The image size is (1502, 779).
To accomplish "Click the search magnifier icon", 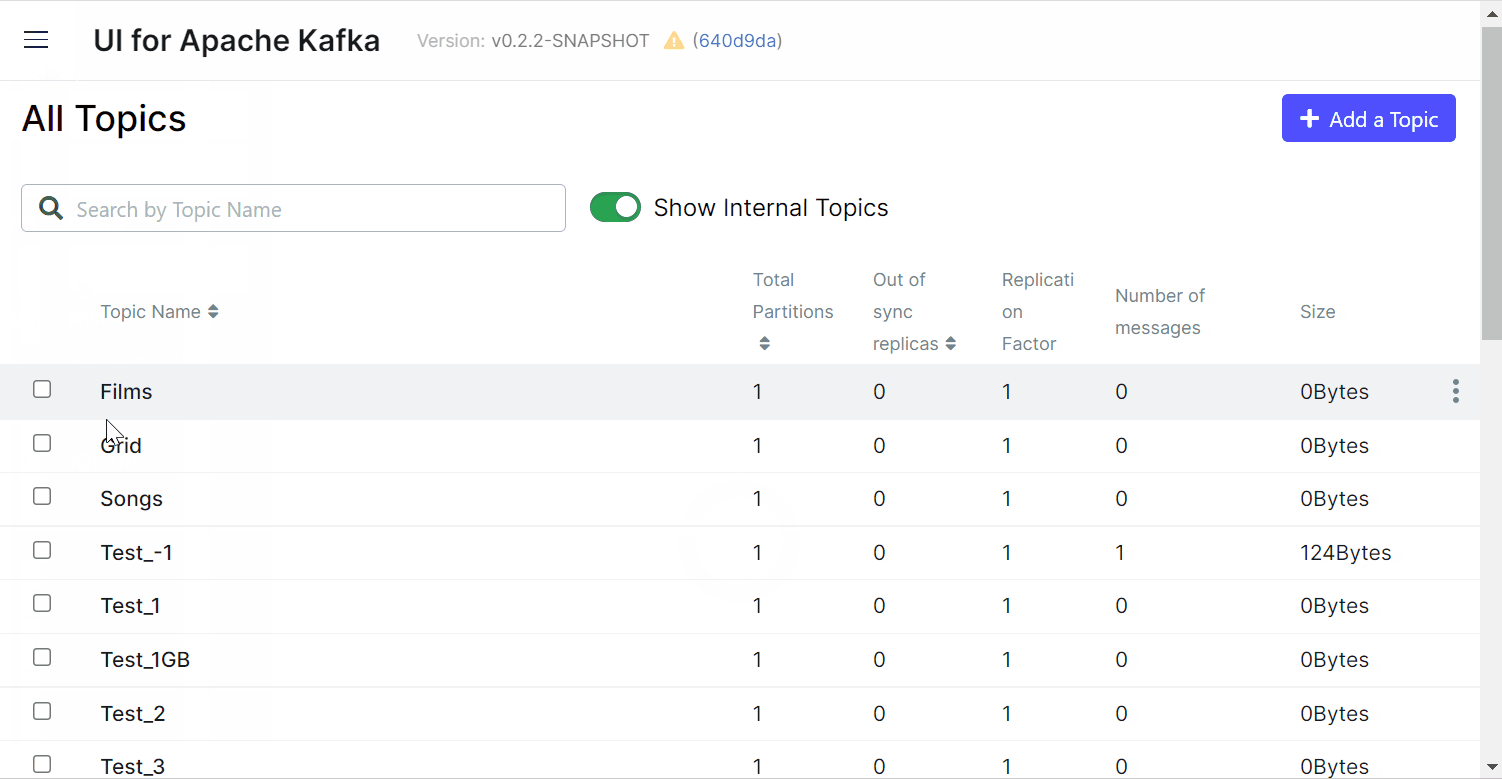I will tap(50, 208).
